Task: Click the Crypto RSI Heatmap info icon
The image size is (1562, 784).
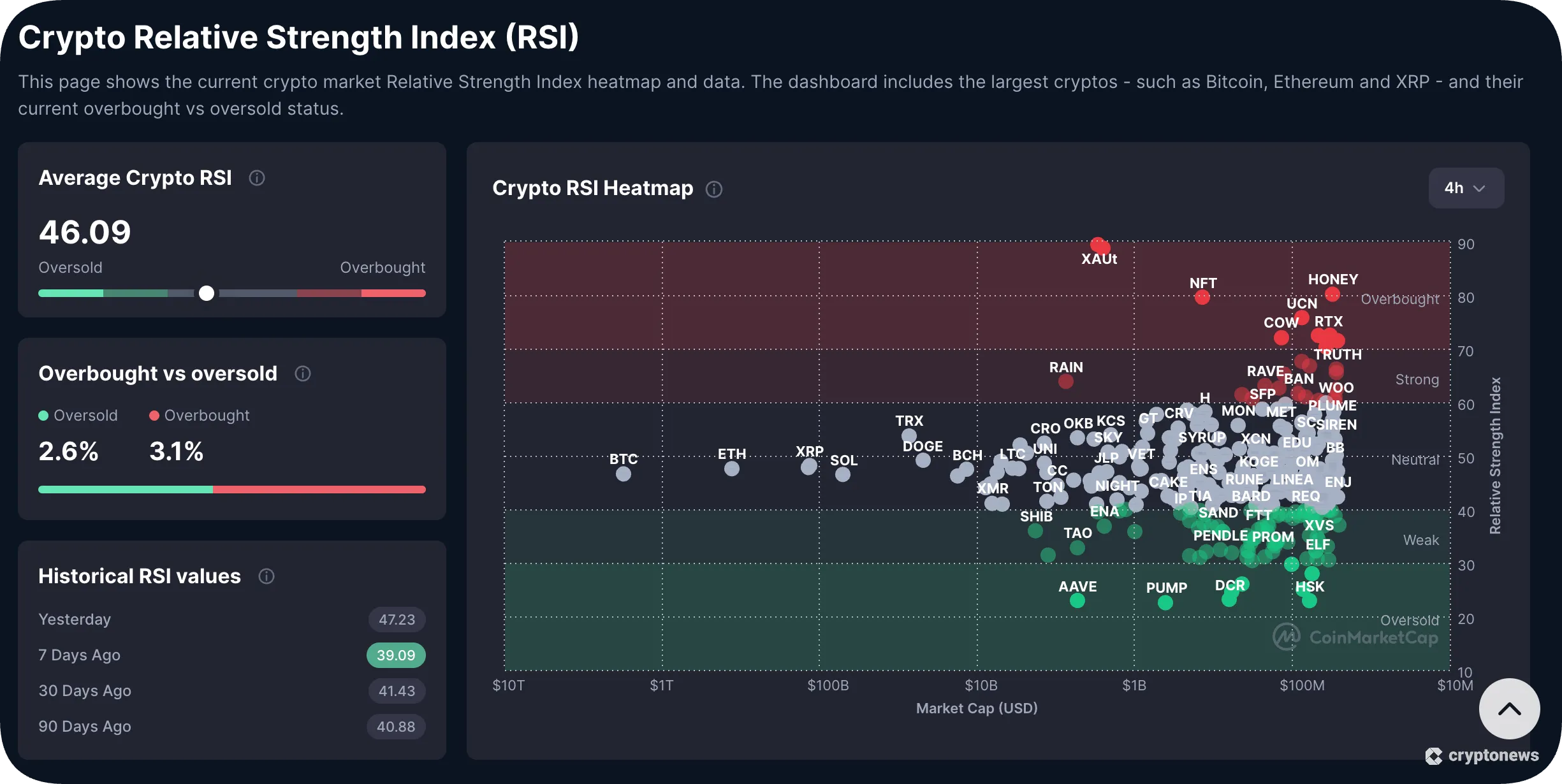Action: pyautogui.click(x=713, y=189)
